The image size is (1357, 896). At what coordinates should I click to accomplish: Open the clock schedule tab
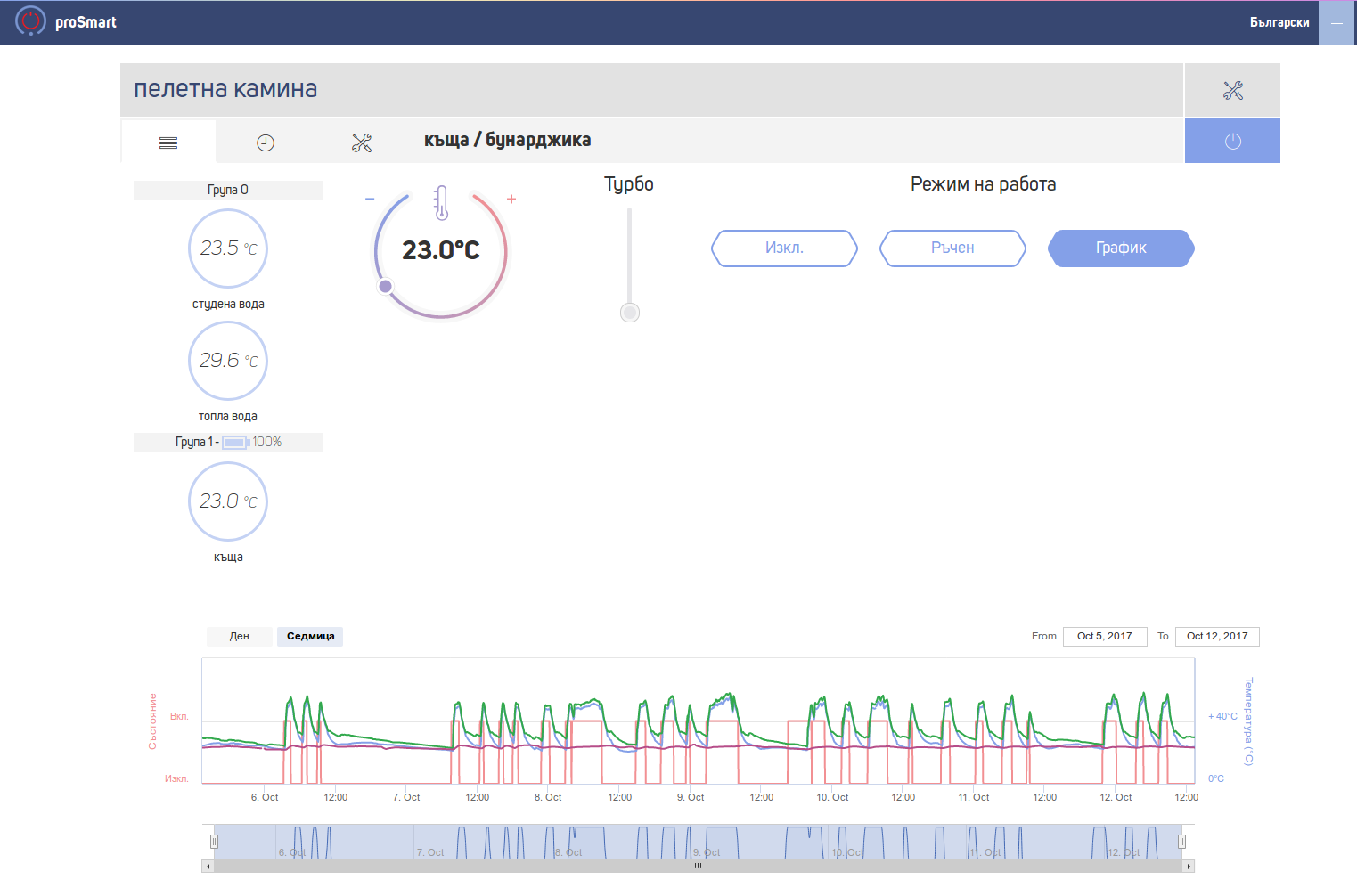[266, 143]
